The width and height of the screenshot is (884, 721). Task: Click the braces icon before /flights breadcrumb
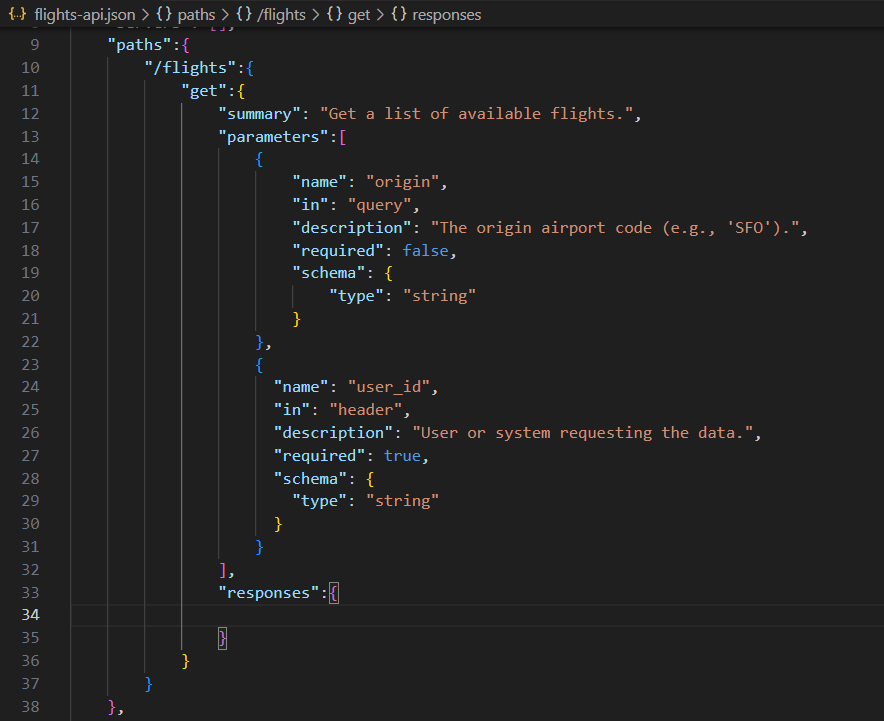click(245, 15)
